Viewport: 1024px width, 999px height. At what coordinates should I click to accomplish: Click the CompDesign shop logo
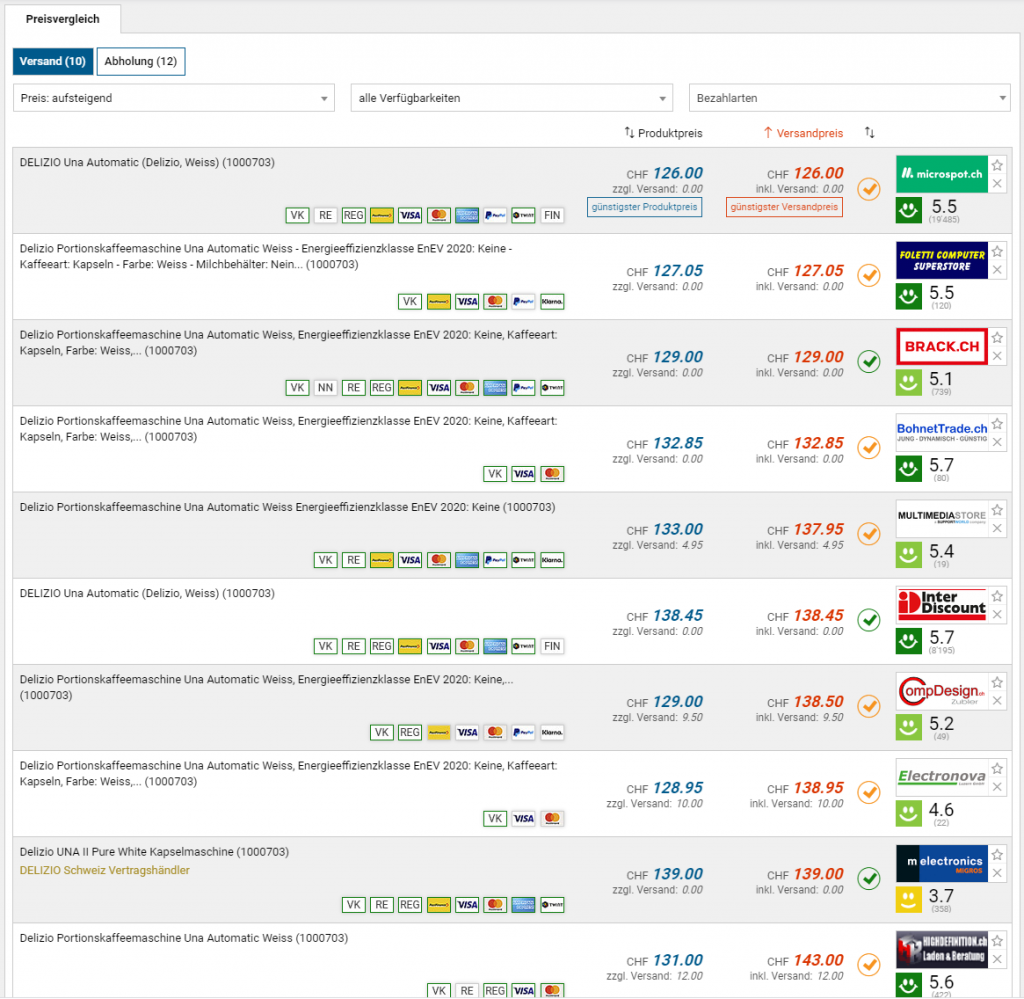click(941, 691)
